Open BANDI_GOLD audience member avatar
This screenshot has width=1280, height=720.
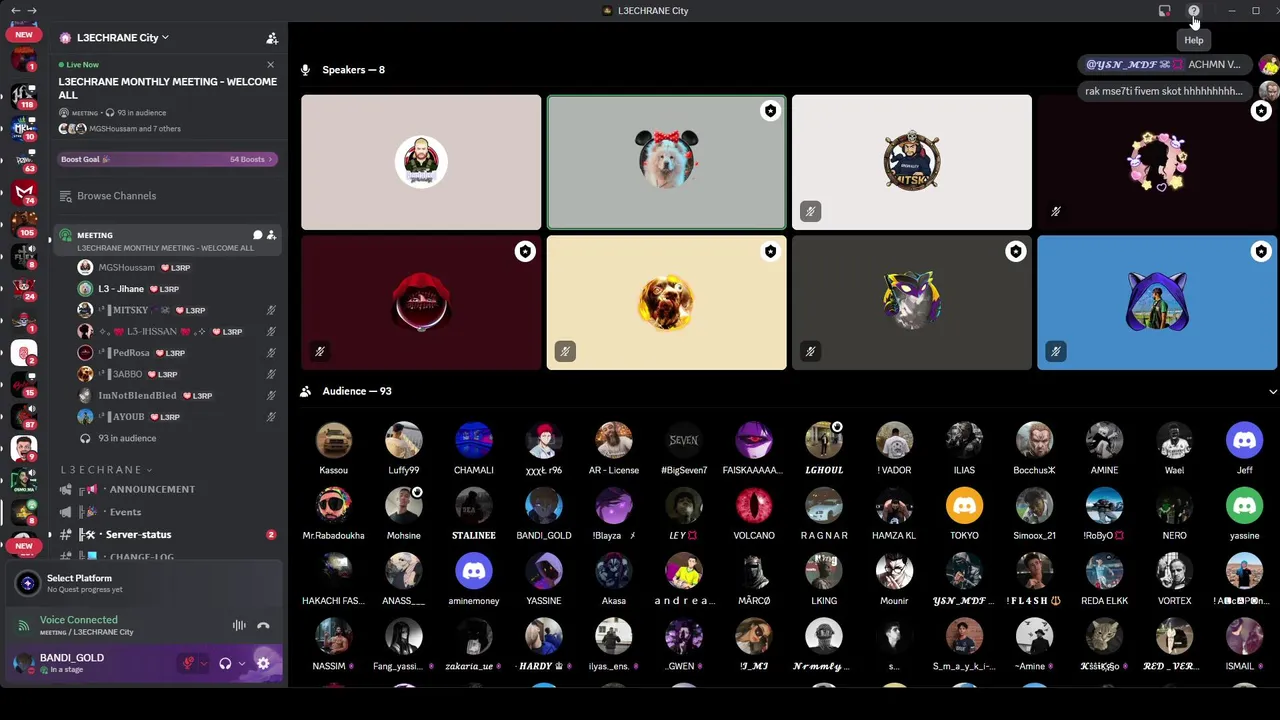coord(544,506)
